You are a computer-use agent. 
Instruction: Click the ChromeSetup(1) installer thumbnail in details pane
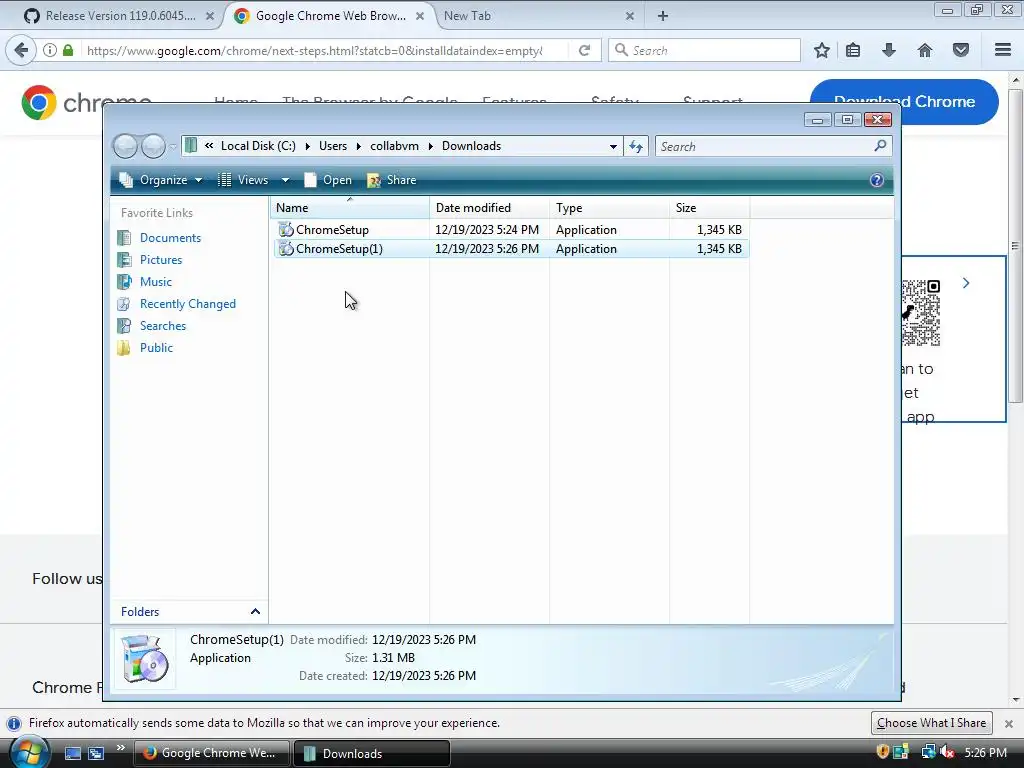[145, 658]
